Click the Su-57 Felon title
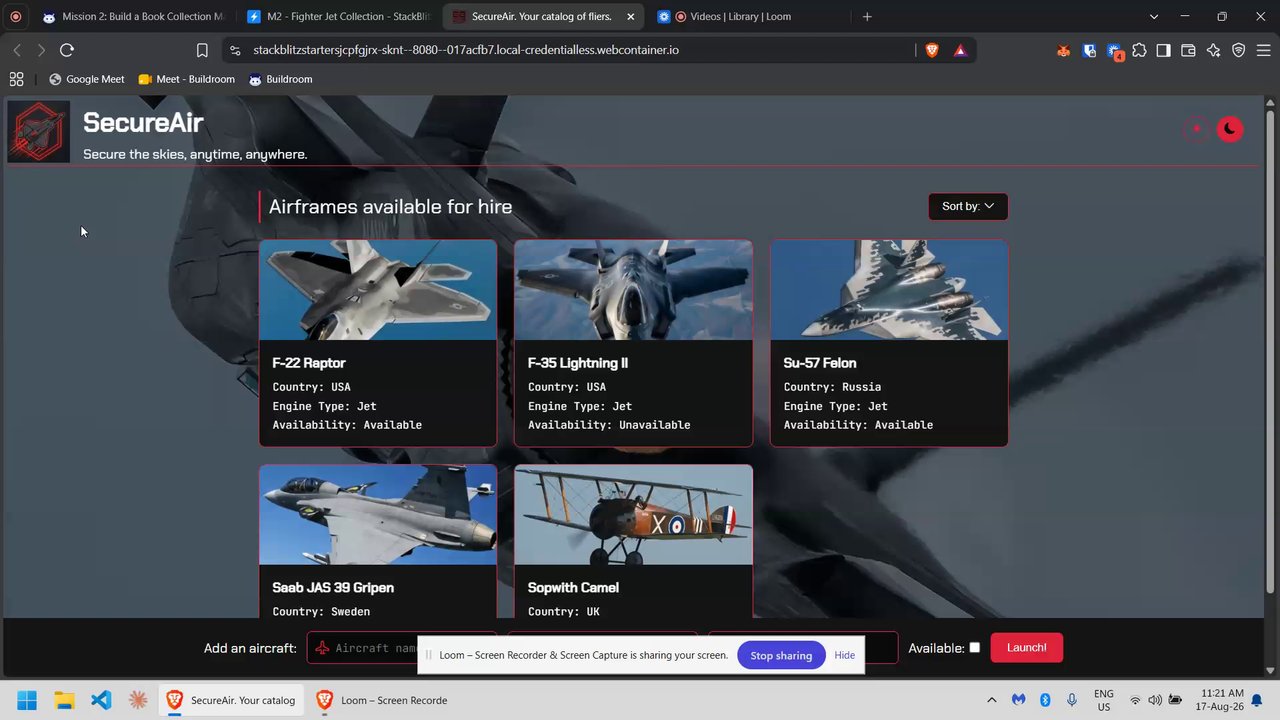This screenshot has width=1280, height=720. point(820,363)
